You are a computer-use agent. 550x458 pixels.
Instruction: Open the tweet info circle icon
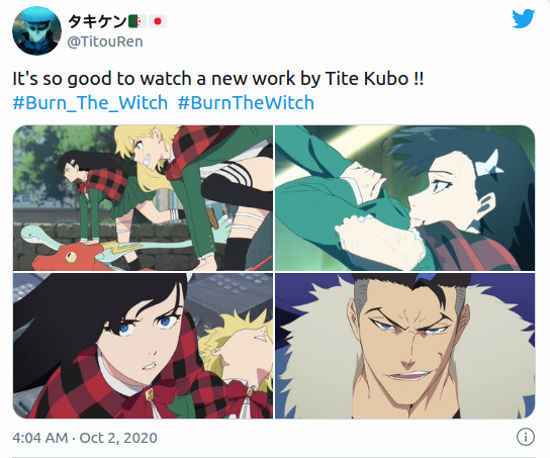click(525, 437)
